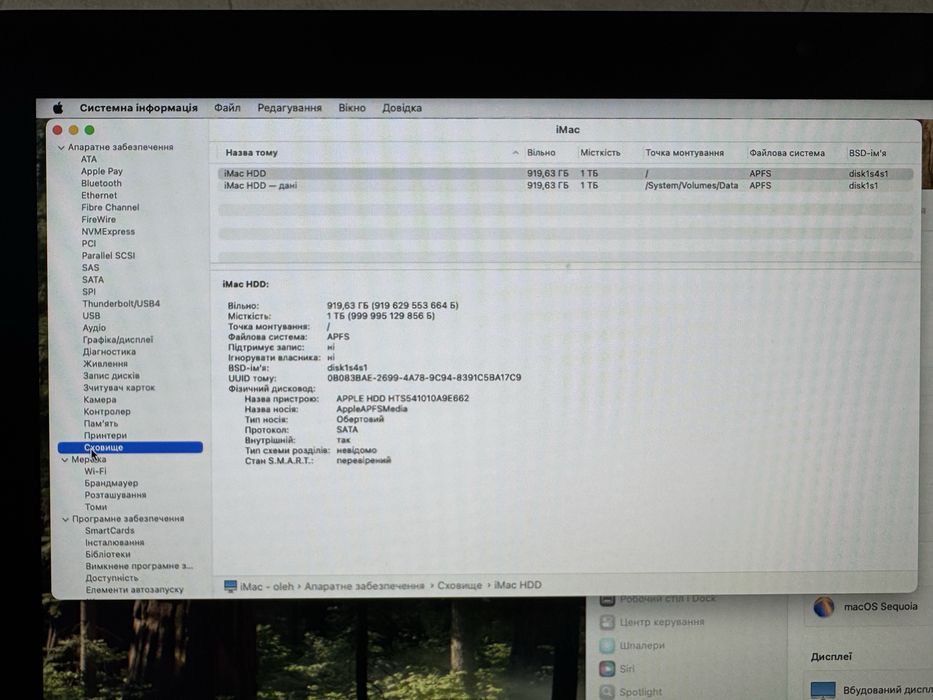Viewport: 933px width, 700px height.
Task: Select Запис дисків in the sidebar
Action: click(x=111, y=376)
